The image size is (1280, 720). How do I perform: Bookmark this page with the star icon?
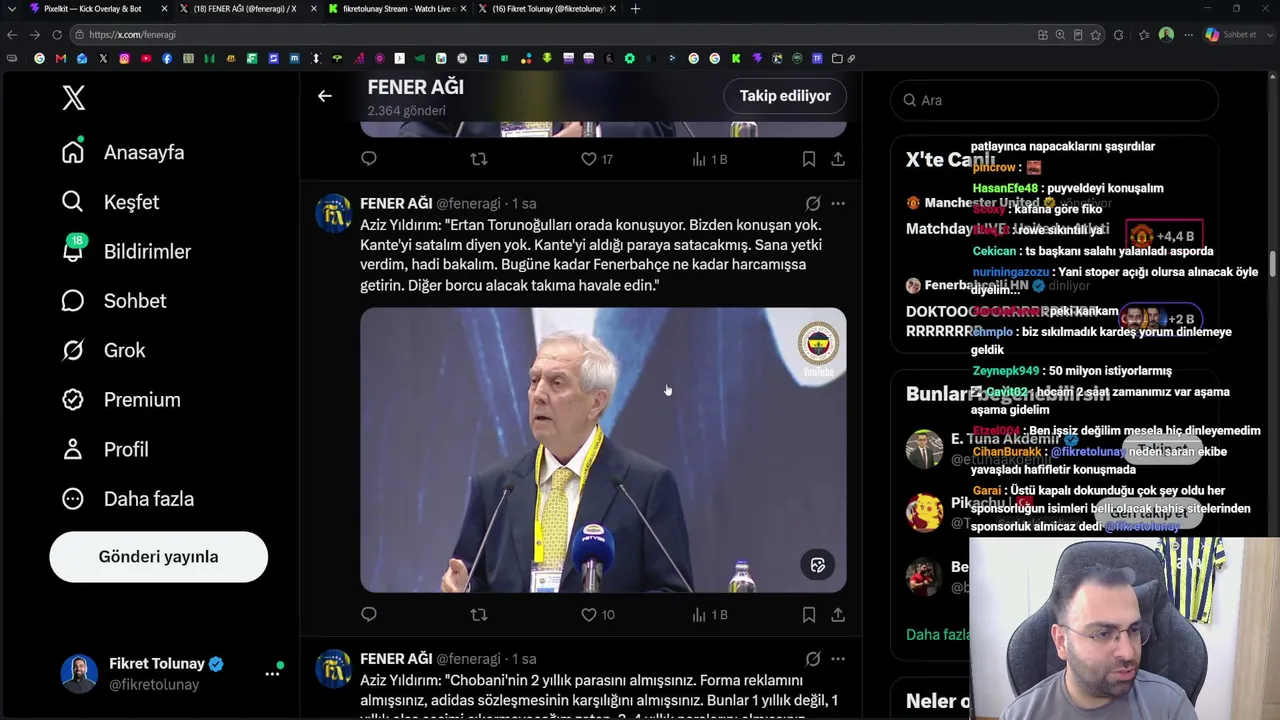[1096, 35]
